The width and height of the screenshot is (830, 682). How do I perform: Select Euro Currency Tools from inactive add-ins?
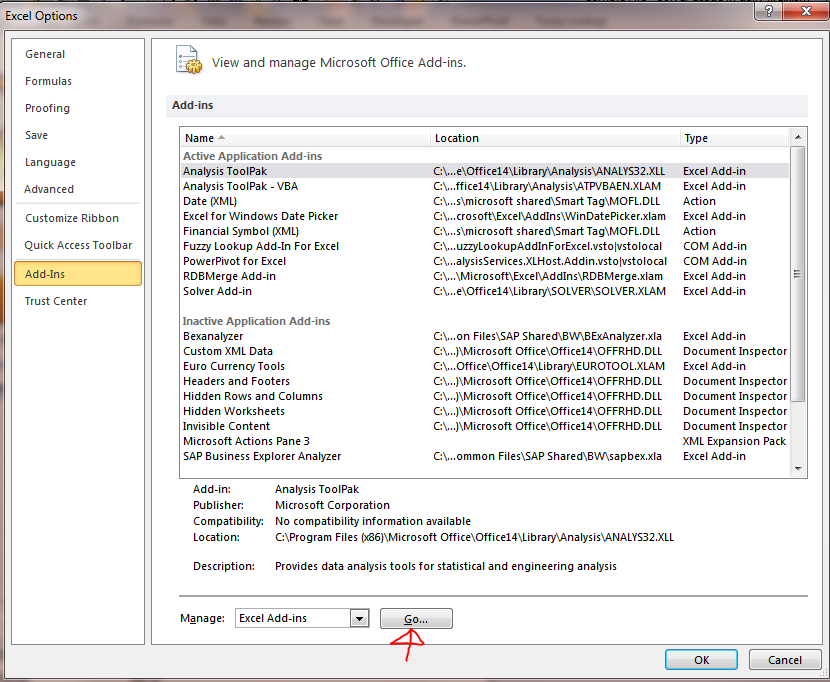point(233,366)
